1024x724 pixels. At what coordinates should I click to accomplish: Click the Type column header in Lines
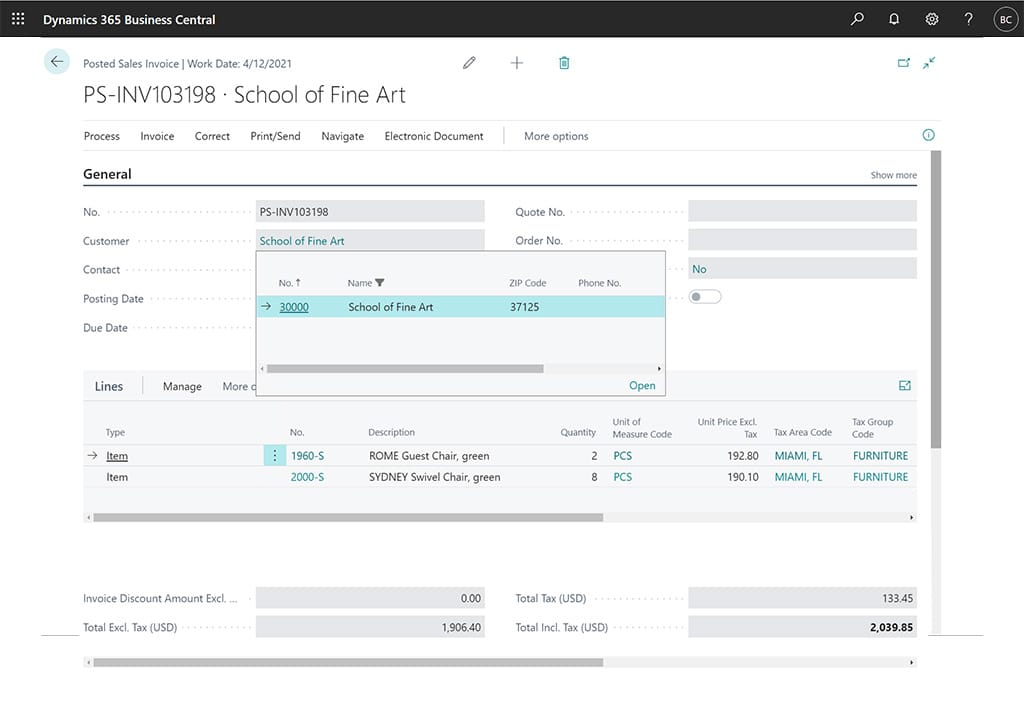(115, 432)
